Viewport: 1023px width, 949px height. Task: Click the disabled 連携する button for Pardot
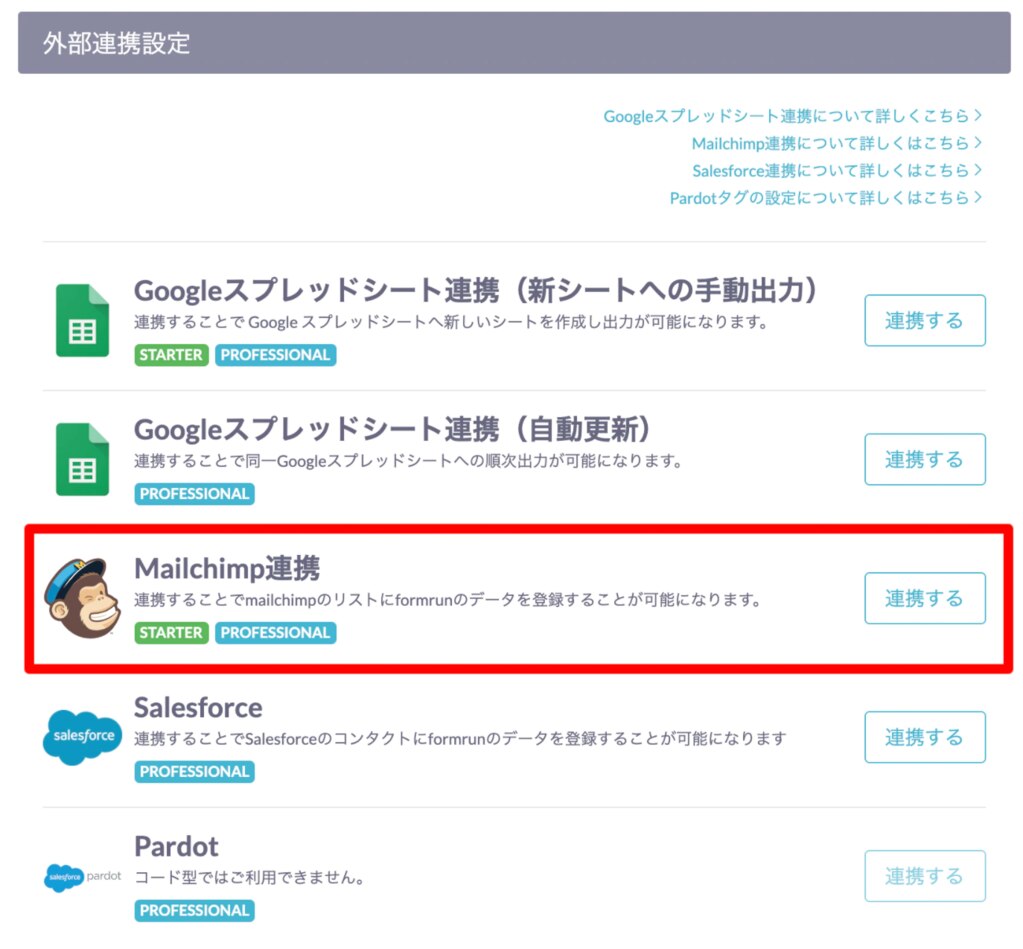click(x=924, y=876)
